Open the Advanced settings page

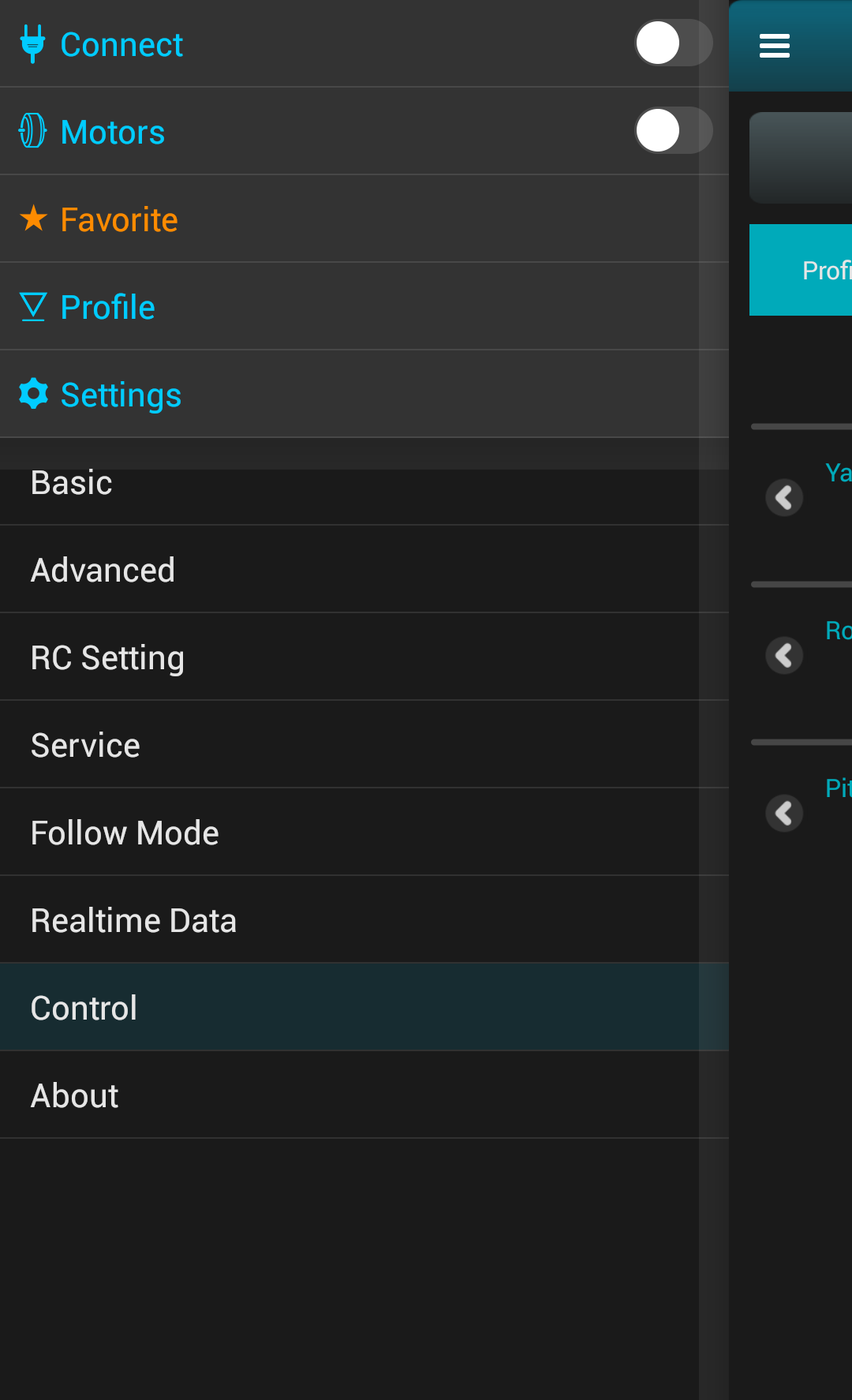[103, 570]
